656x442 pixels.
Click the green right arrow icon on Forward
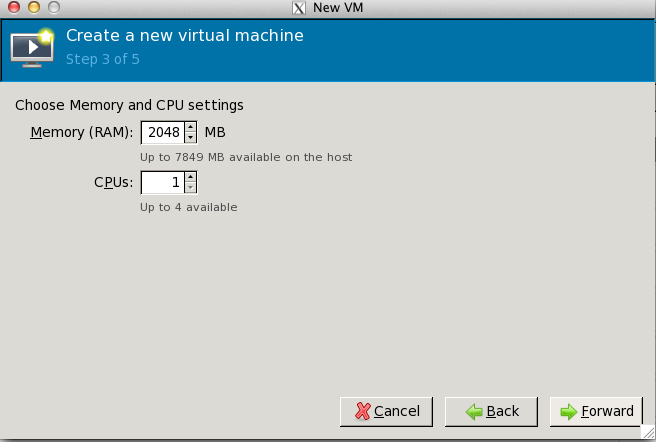click(x=569, y=412)
